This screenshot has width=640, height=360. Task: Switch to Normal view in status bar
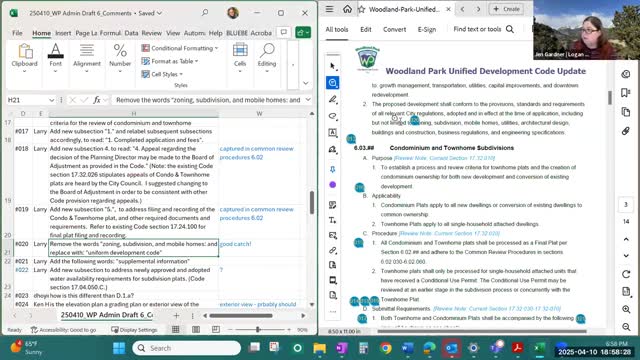pyautogui.click(x=176, y=329)
